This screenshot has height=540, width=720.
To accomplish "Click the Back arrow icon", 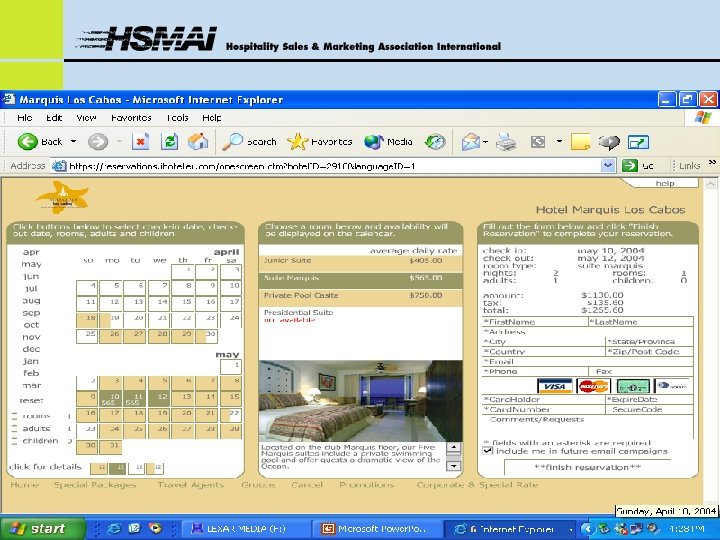I will (28, 141).
